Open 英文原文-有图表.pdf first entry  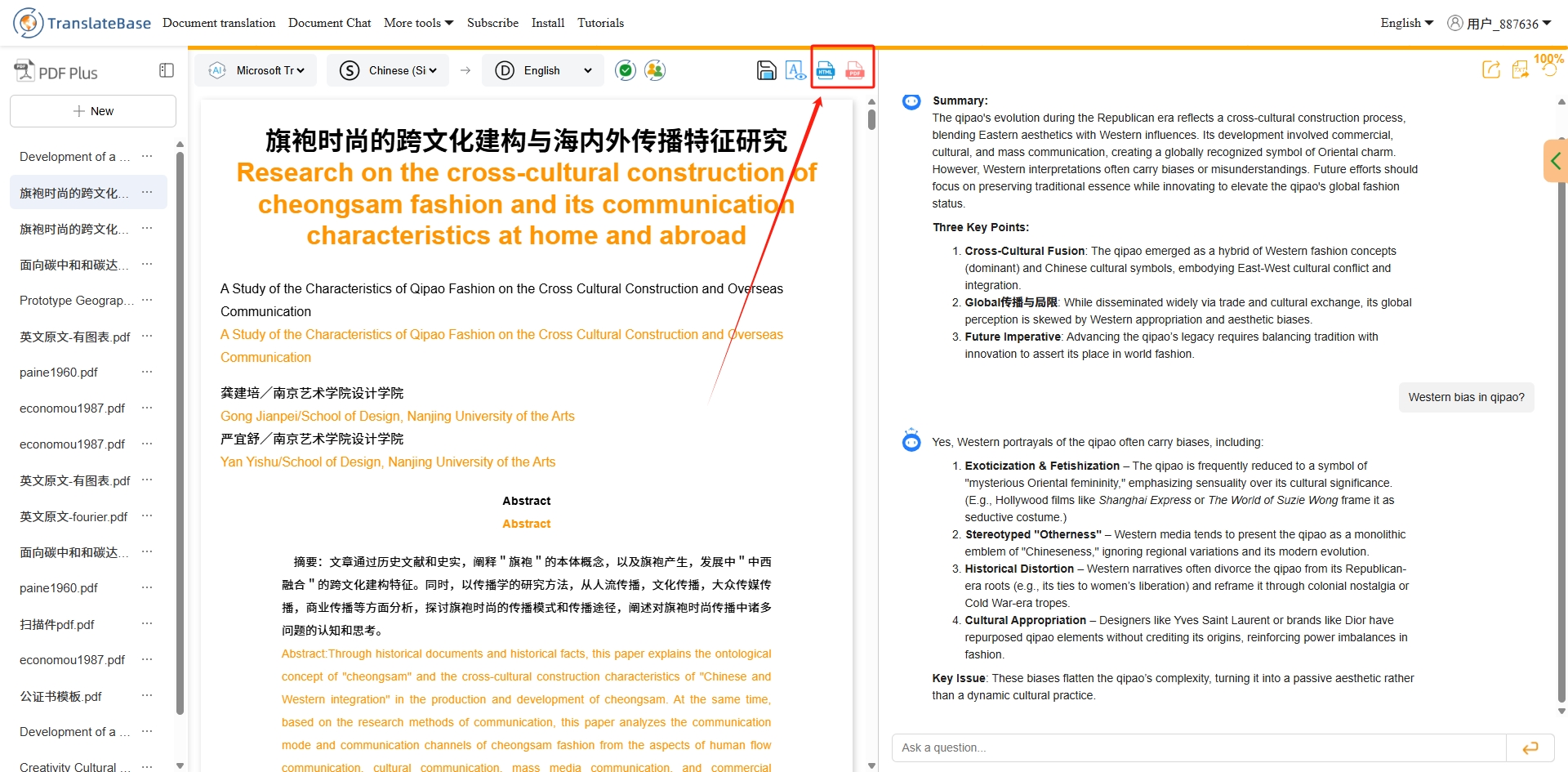(74, 337)
